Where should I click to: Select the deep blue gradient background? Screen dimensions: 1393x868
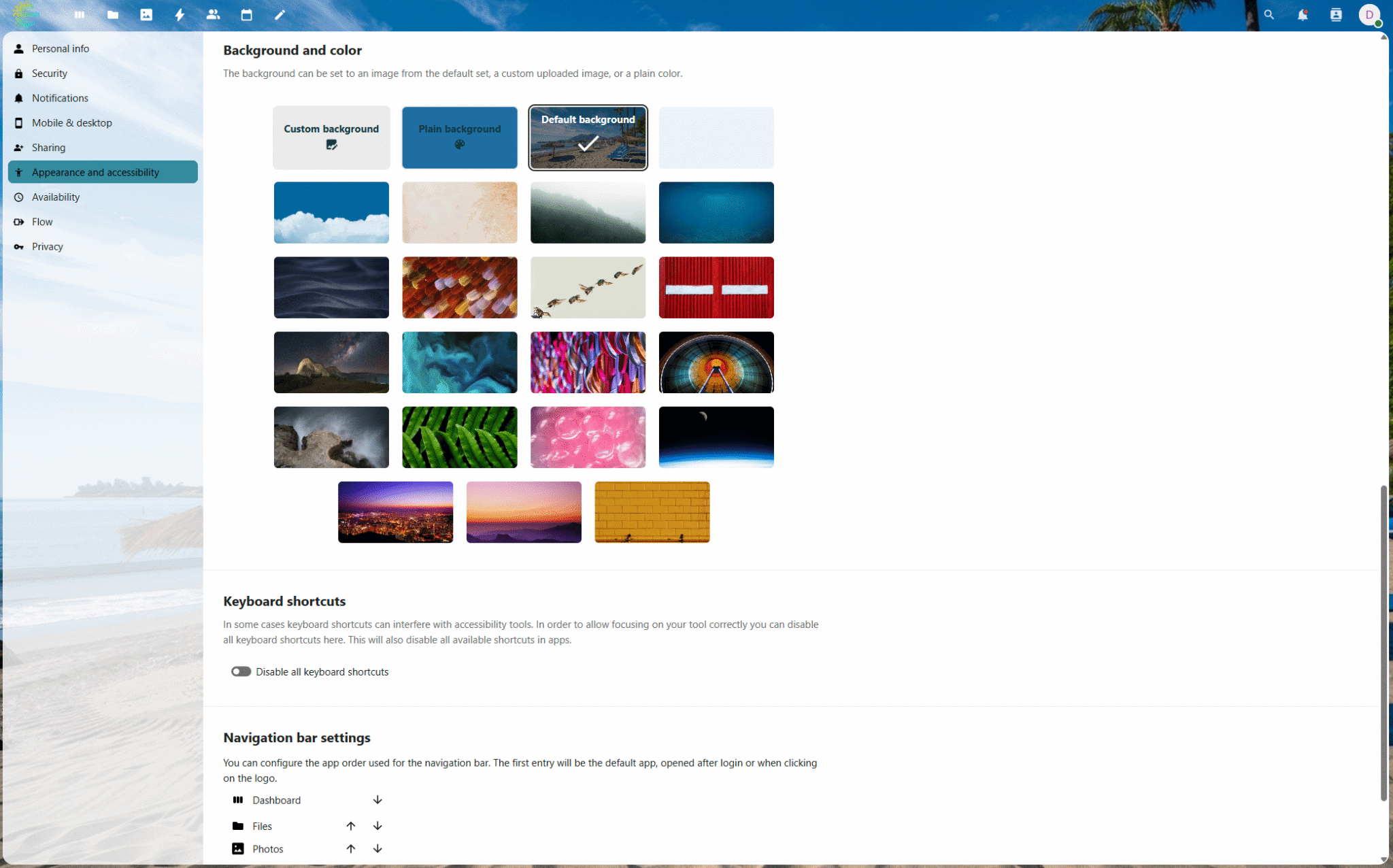(716, 212)
